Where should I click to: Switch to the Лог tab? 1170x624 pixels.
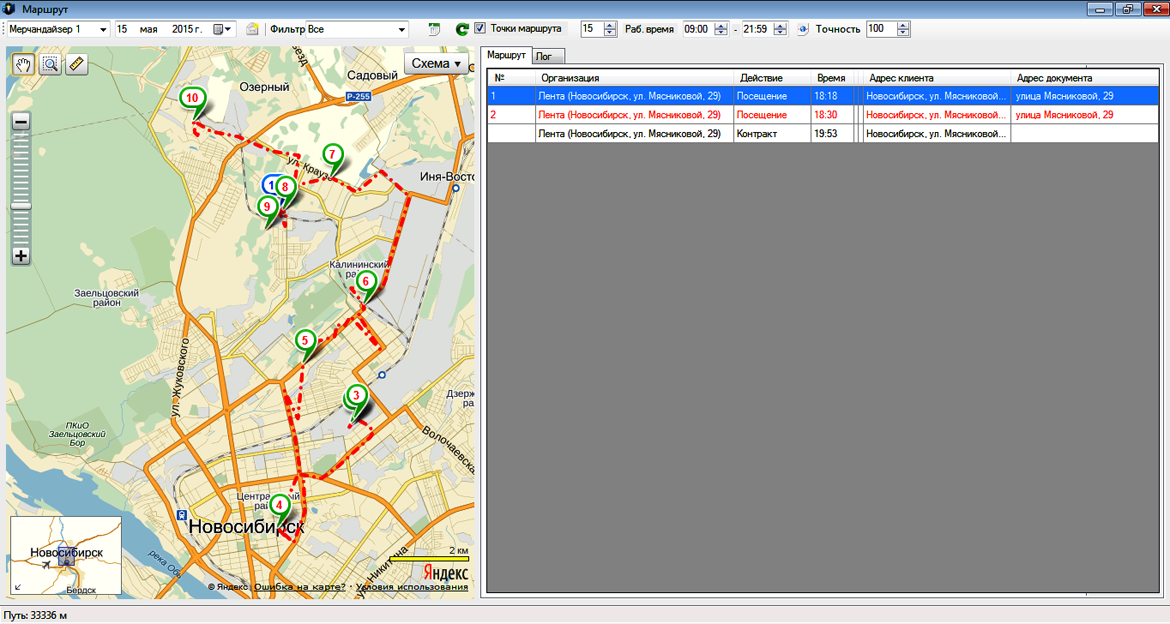tap(546, 57)
